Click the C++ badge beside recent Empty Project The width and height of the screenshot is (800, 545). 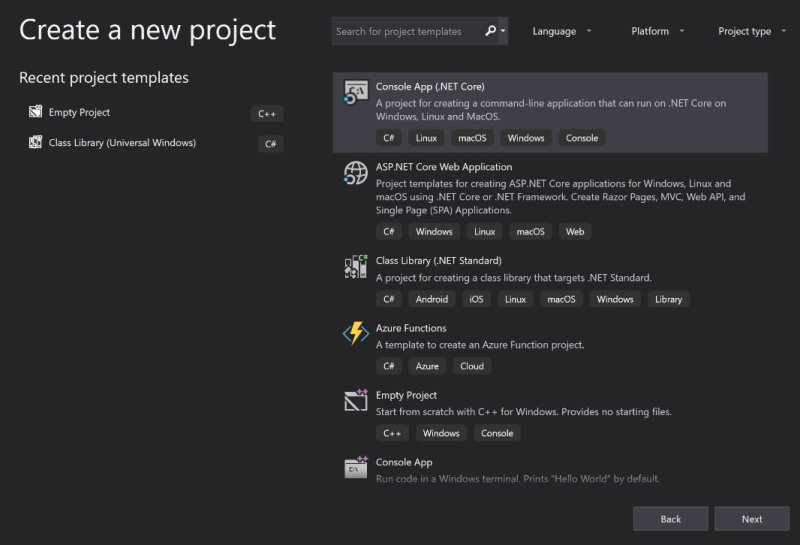267,113
